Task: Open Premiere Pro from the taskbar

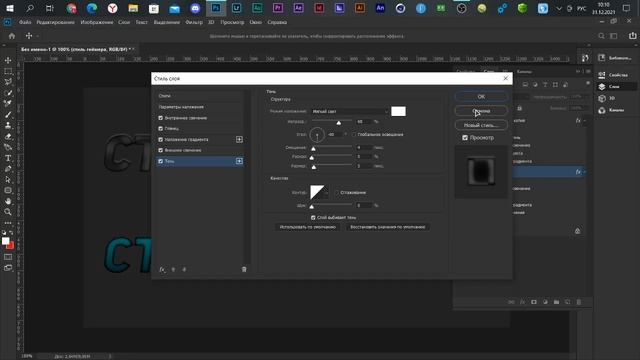Action: click(278, 8)
